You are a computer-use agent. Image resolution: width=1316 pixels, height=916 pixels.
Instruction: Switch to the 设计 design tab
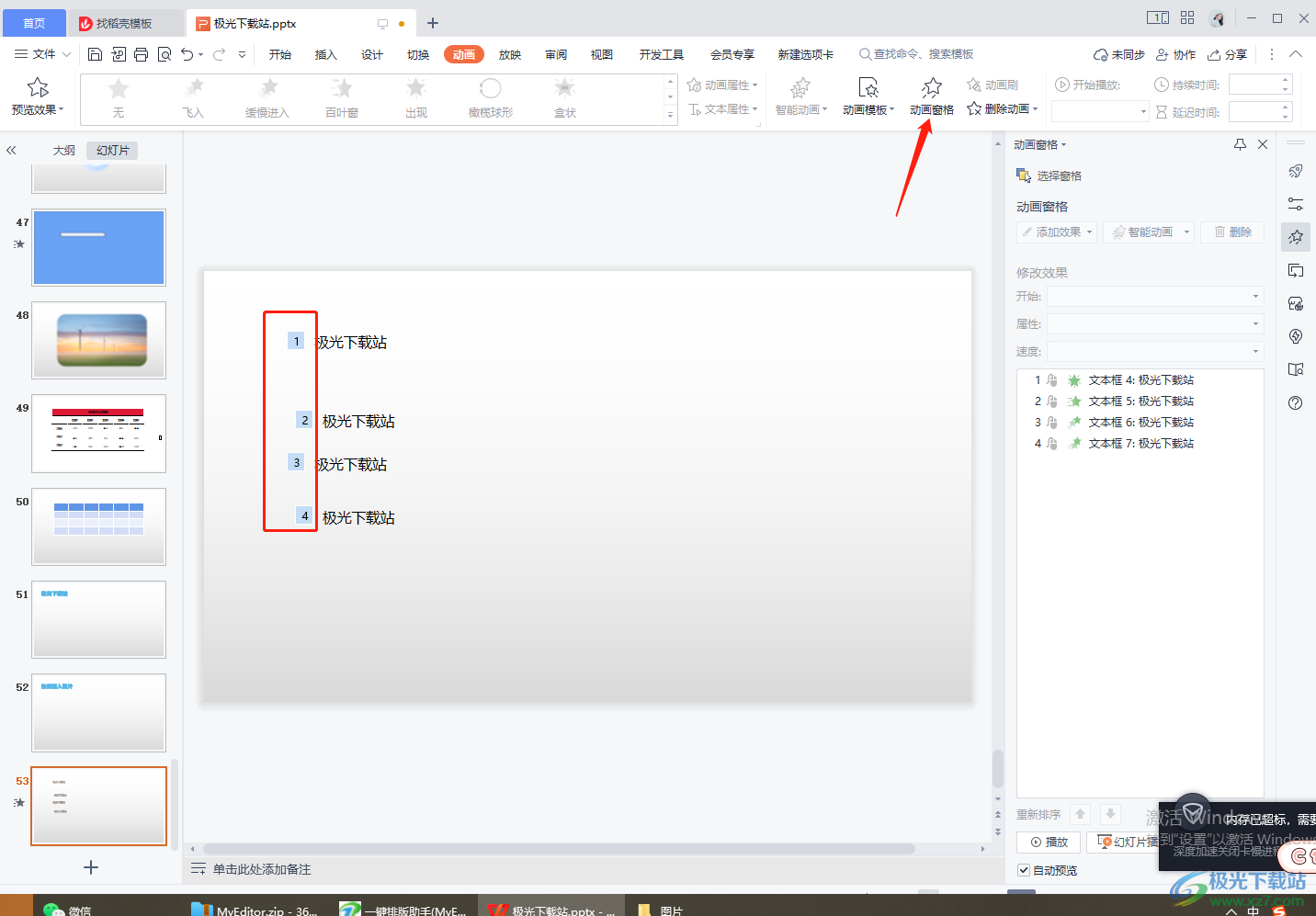pyautogui.click(x=372, y=54)
